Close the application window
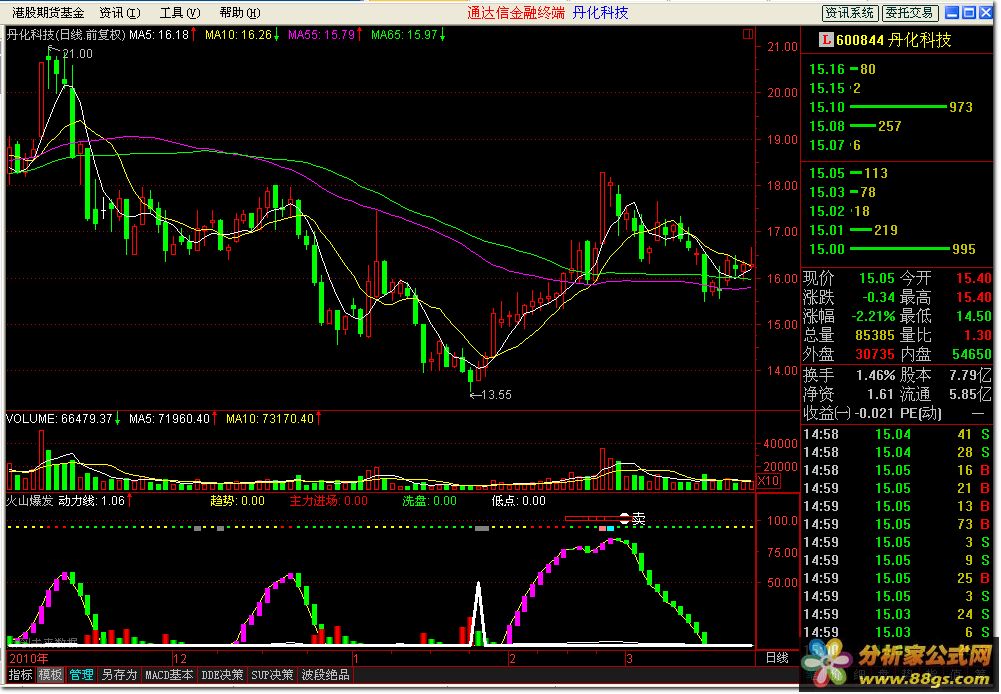Image resolution: width=1001 pixels, height=694 pixels. click(x=985, y=12)
